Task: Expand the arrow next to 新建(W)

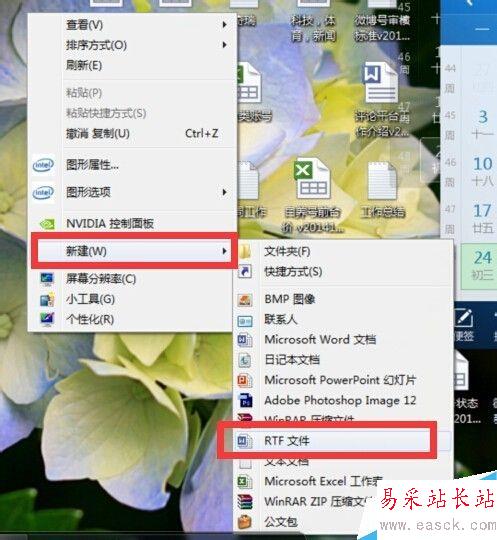Action: pos(224,251)
